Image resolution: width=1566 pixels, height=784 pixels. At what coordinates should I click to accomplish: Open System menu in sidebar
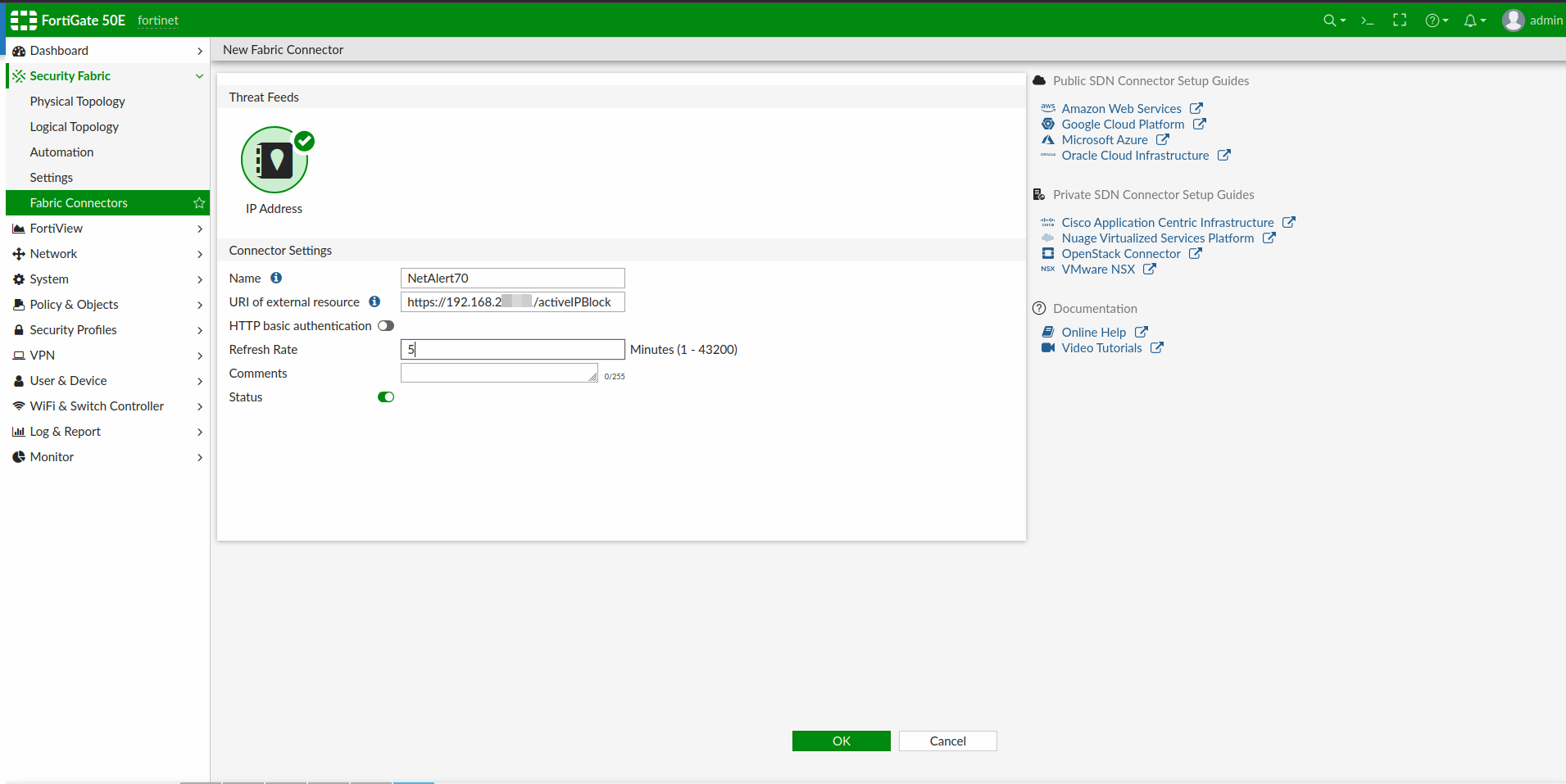[107, 279]
